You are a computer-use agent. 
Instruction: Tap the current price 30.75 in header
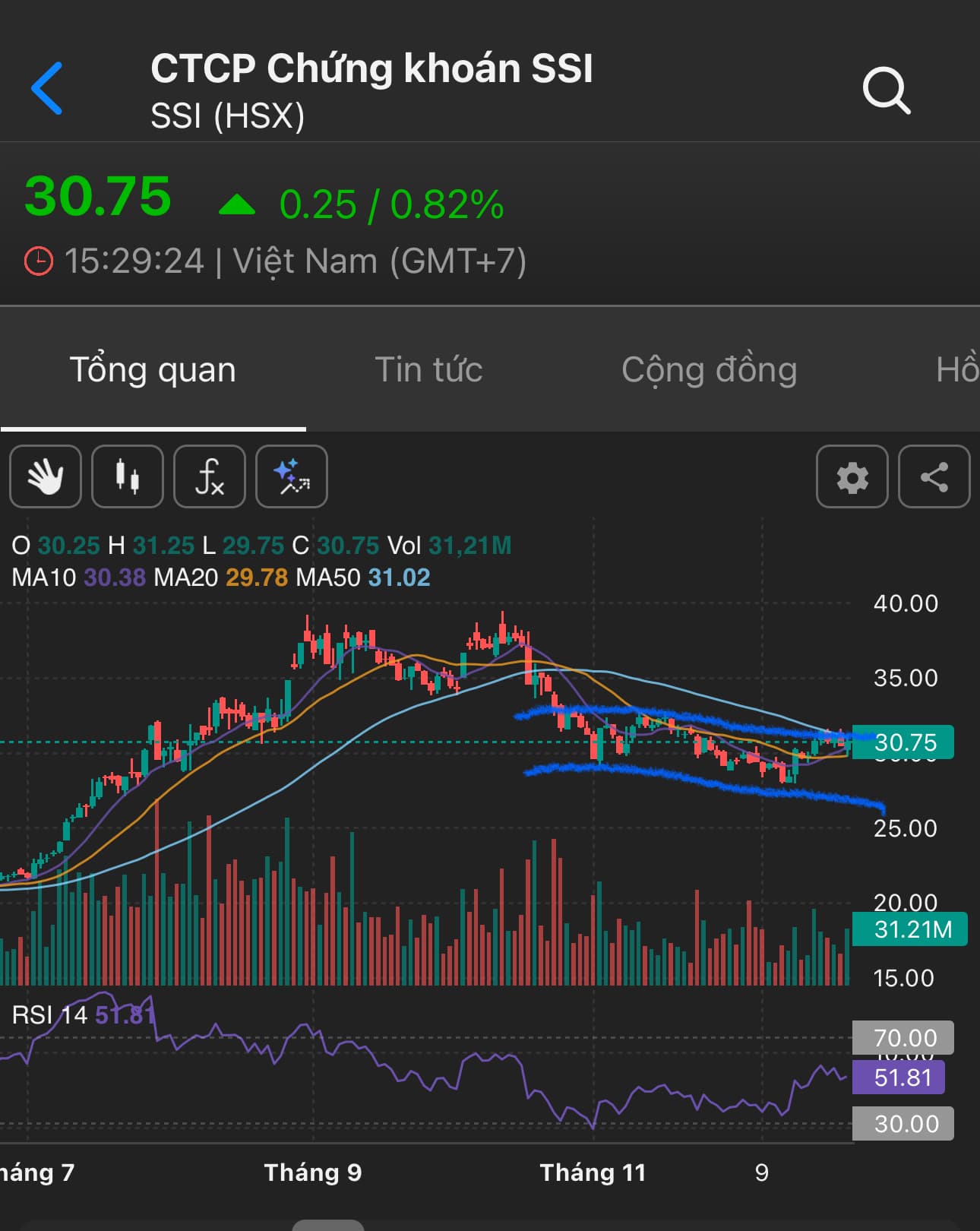98,196
